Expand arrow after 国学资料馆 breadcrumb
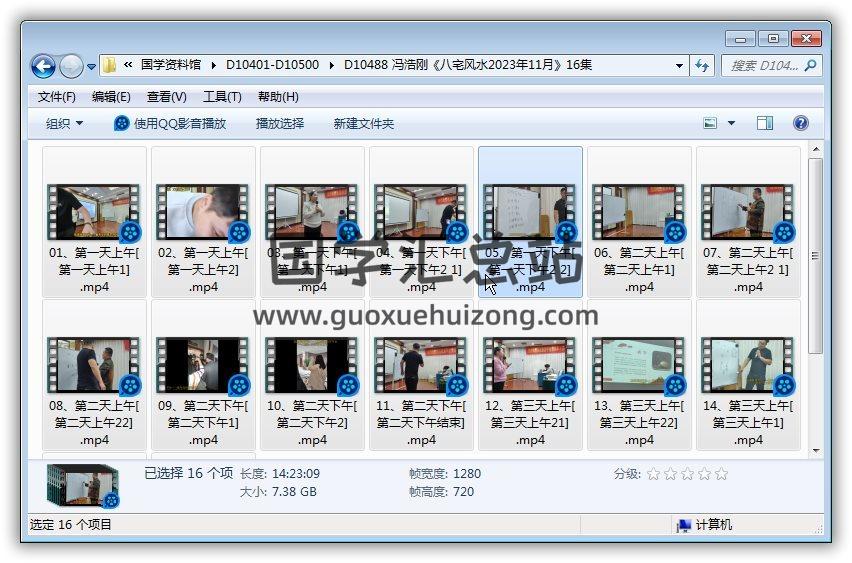The image size is (852, 563). click(x=214, y=66)
